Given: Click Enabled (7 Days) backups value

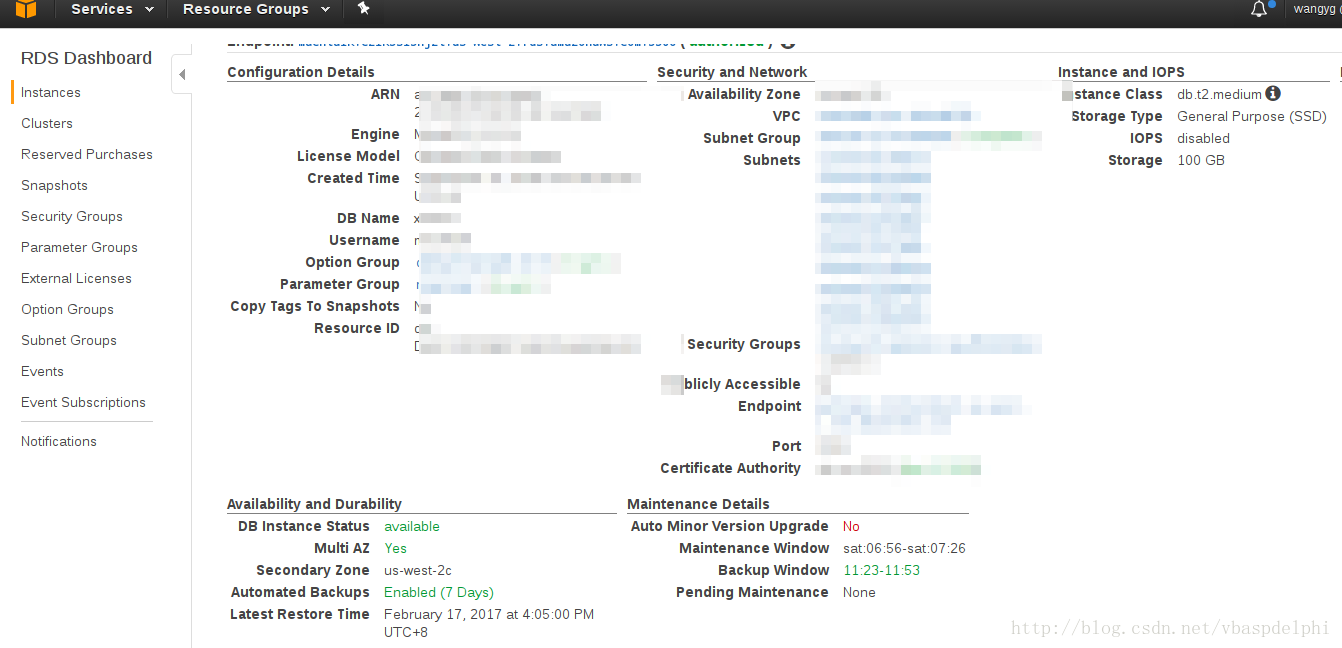Looking at the screenshot, I should 439,592.
